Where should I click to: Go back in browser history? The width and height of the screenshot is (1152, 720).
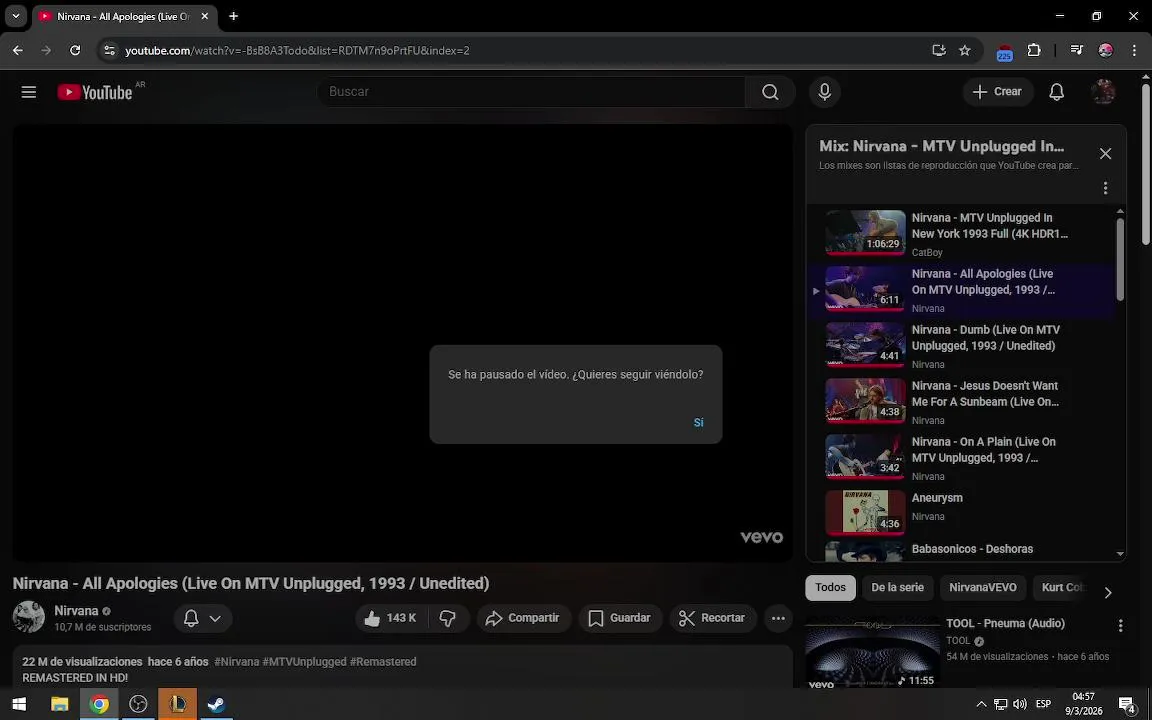pos(18,50)
